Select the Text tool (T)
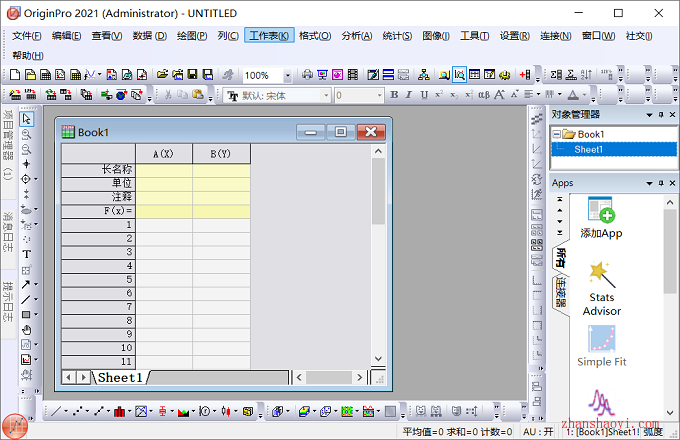 26,254
